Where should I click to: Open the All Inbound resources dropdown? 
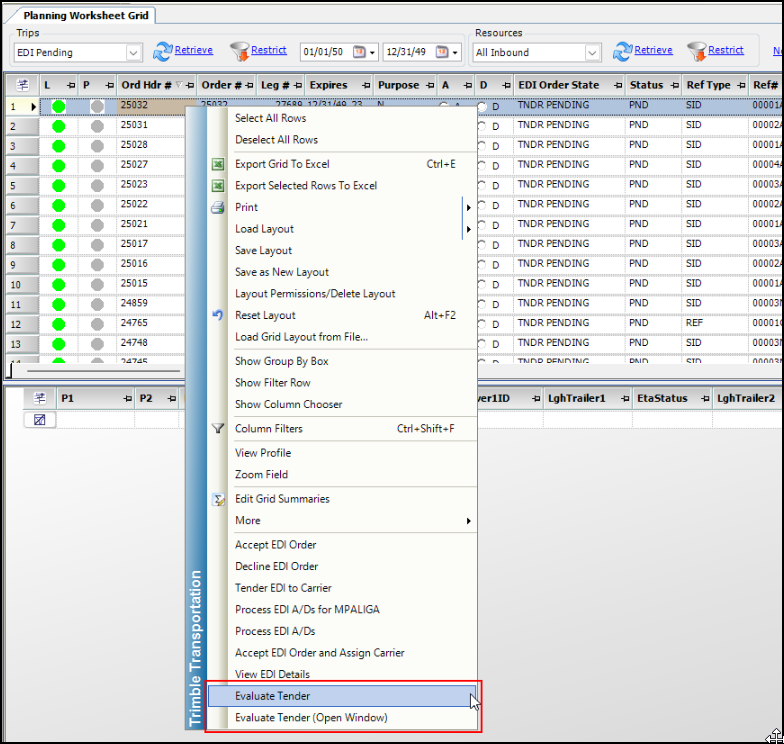point(592,52)
